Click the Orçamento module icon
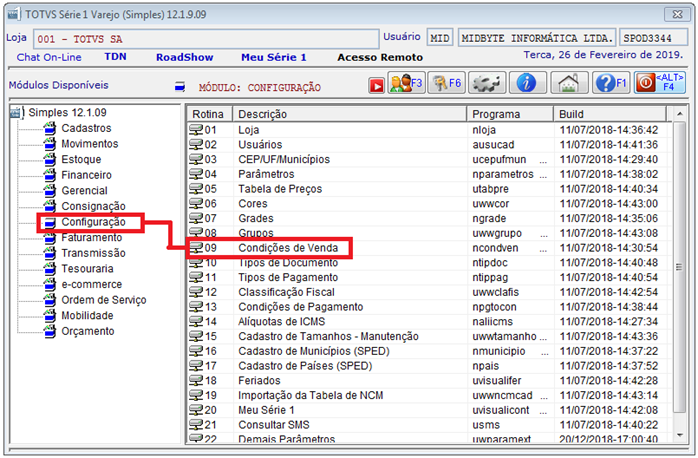Screen dimensions: 698x458 click(x=50, y=331)
